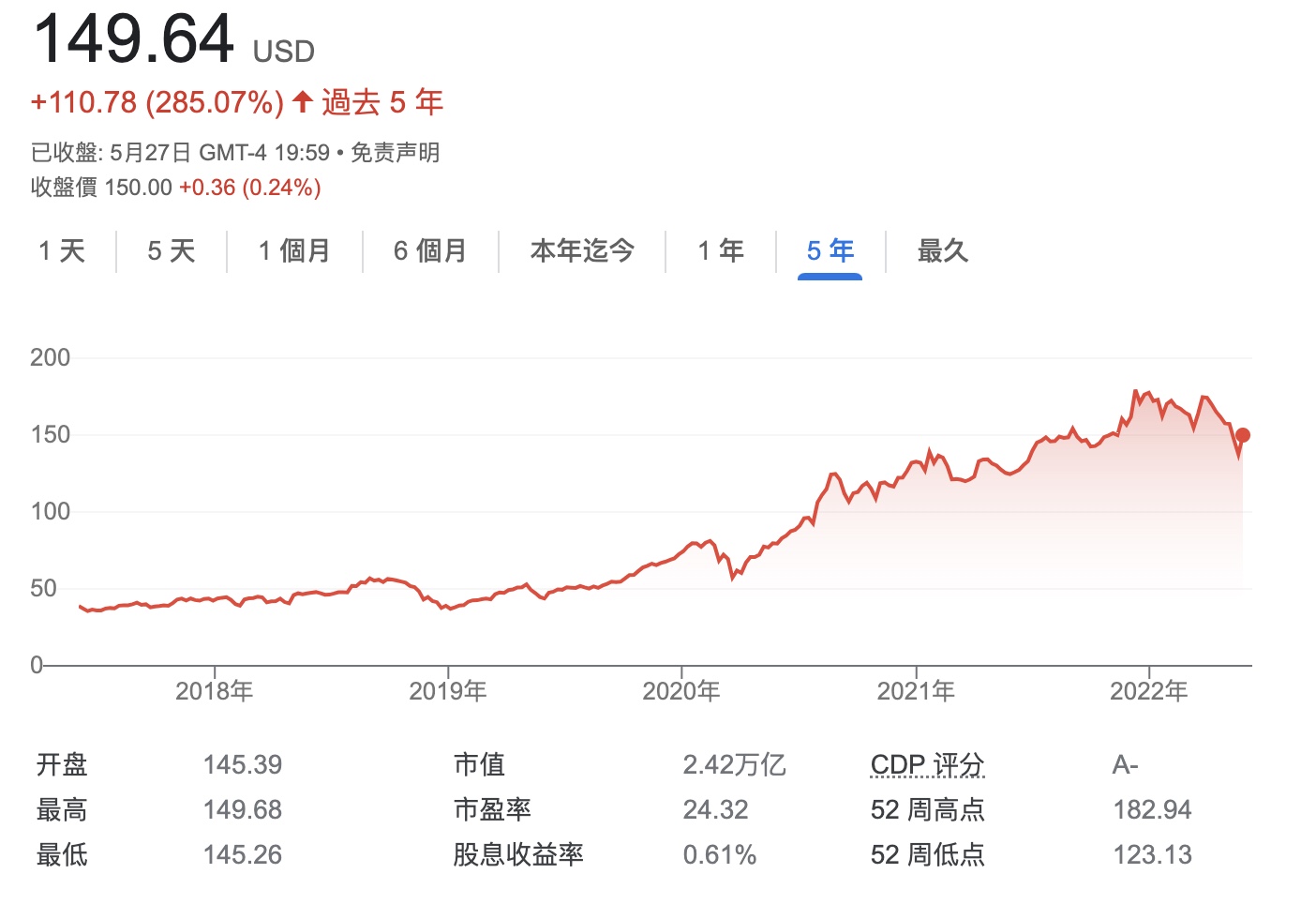1316x904 pixels.
Task: Switch to the 5天 time range tab
Action: point(170,251)
